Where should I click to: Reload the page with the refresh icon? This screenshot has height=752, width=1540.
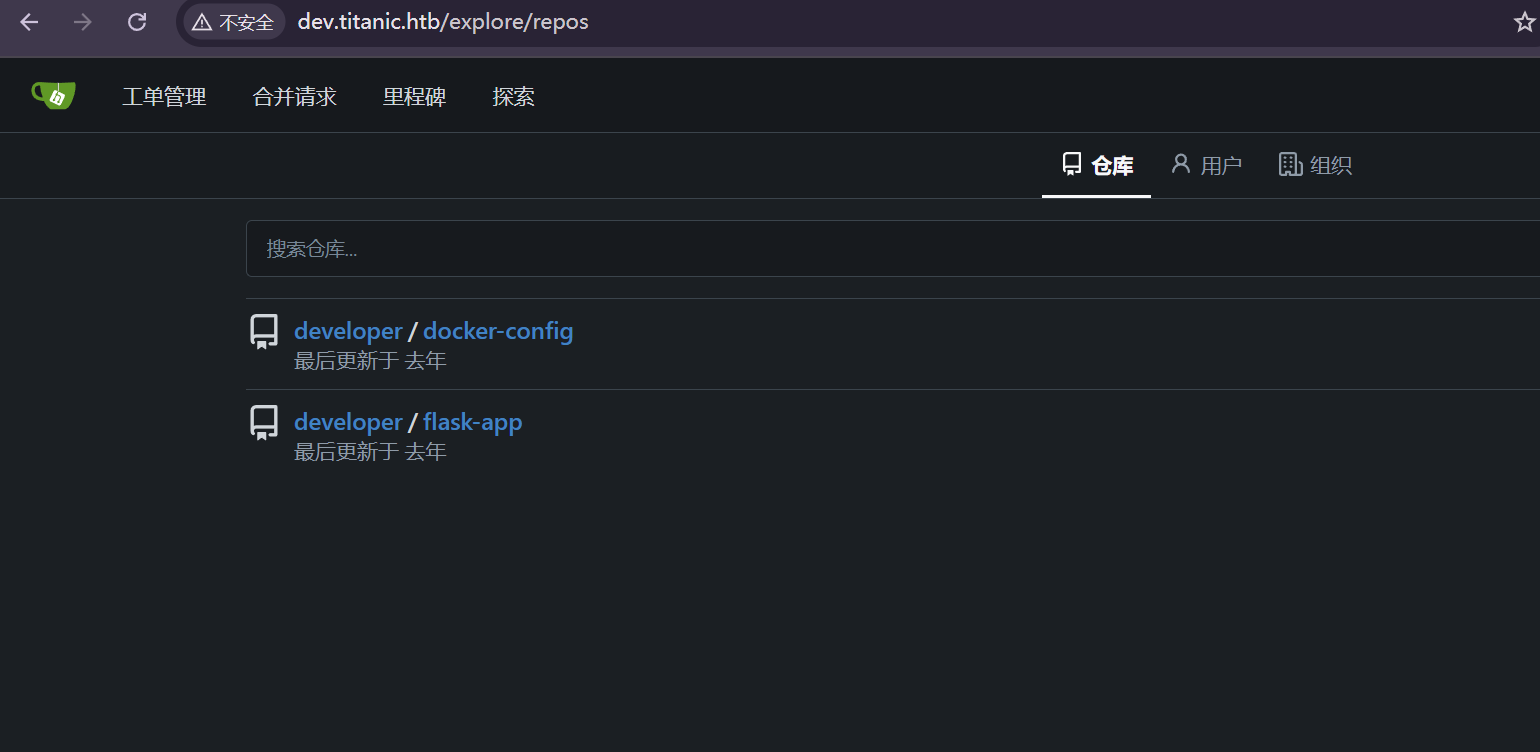coord(137,22)
